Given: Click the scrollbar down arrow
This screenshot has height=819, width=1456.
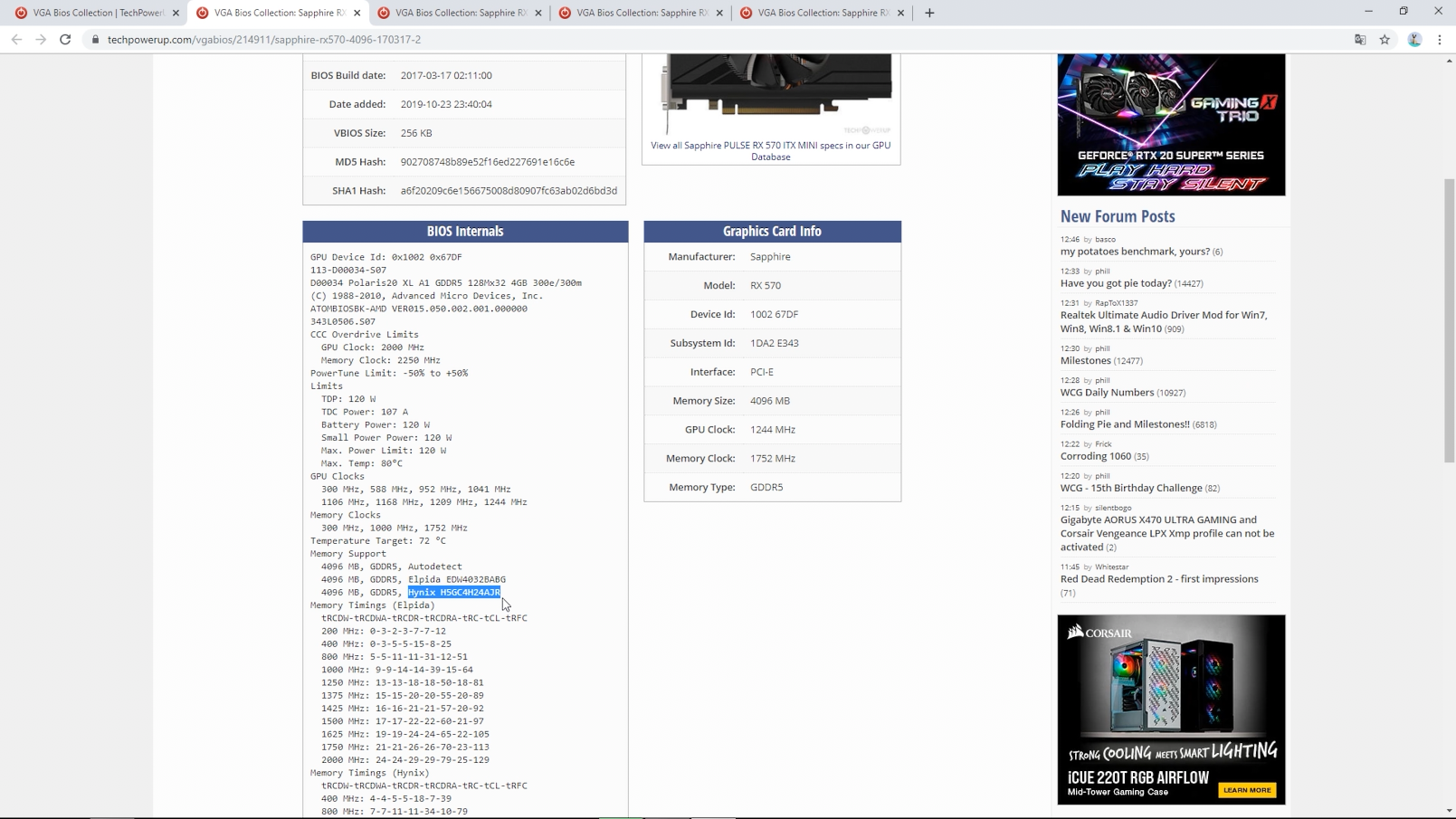Looking at the screenshot, I should pos(1449,811).
